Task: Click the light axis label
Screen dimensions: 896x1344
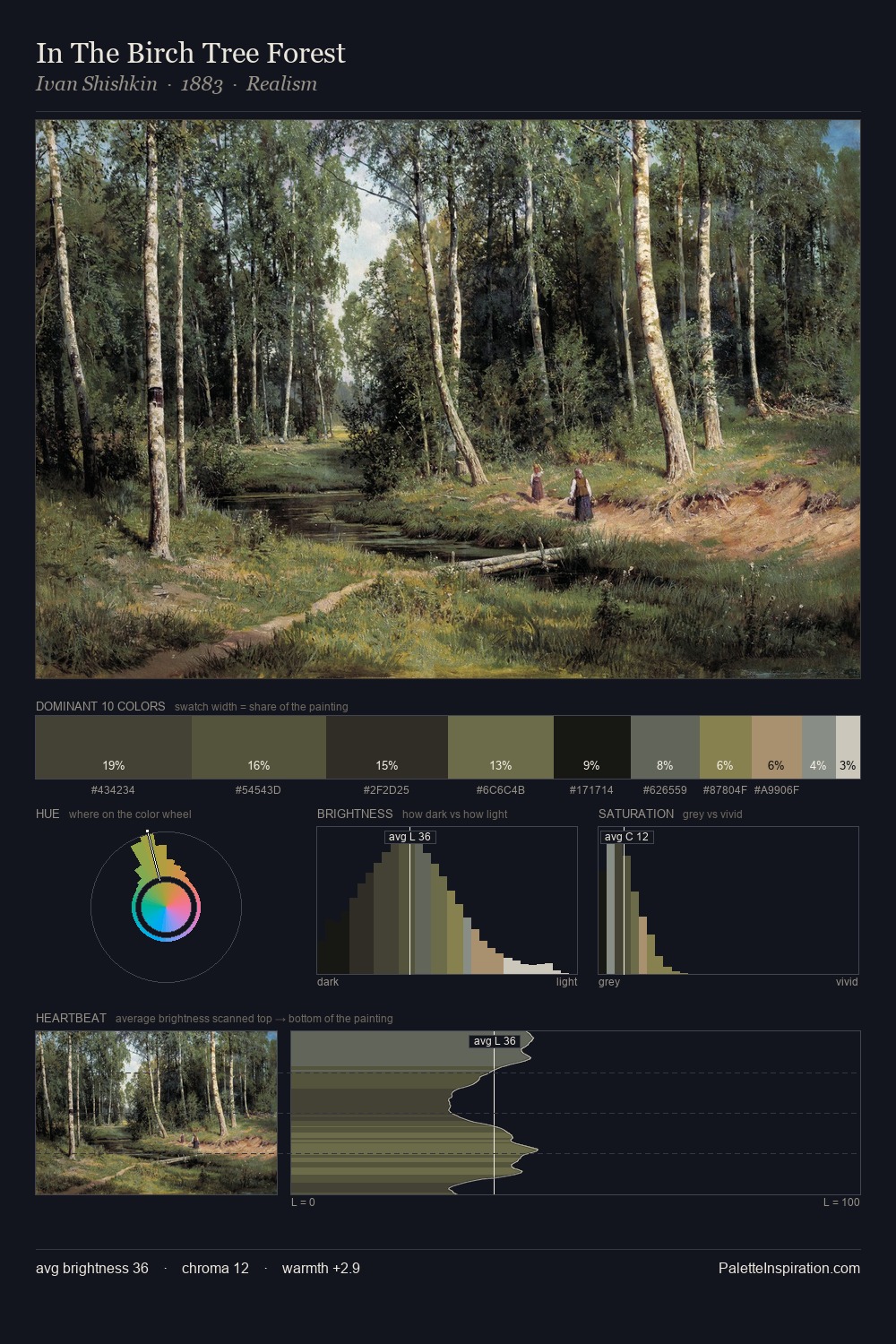Action: [567, 982]
